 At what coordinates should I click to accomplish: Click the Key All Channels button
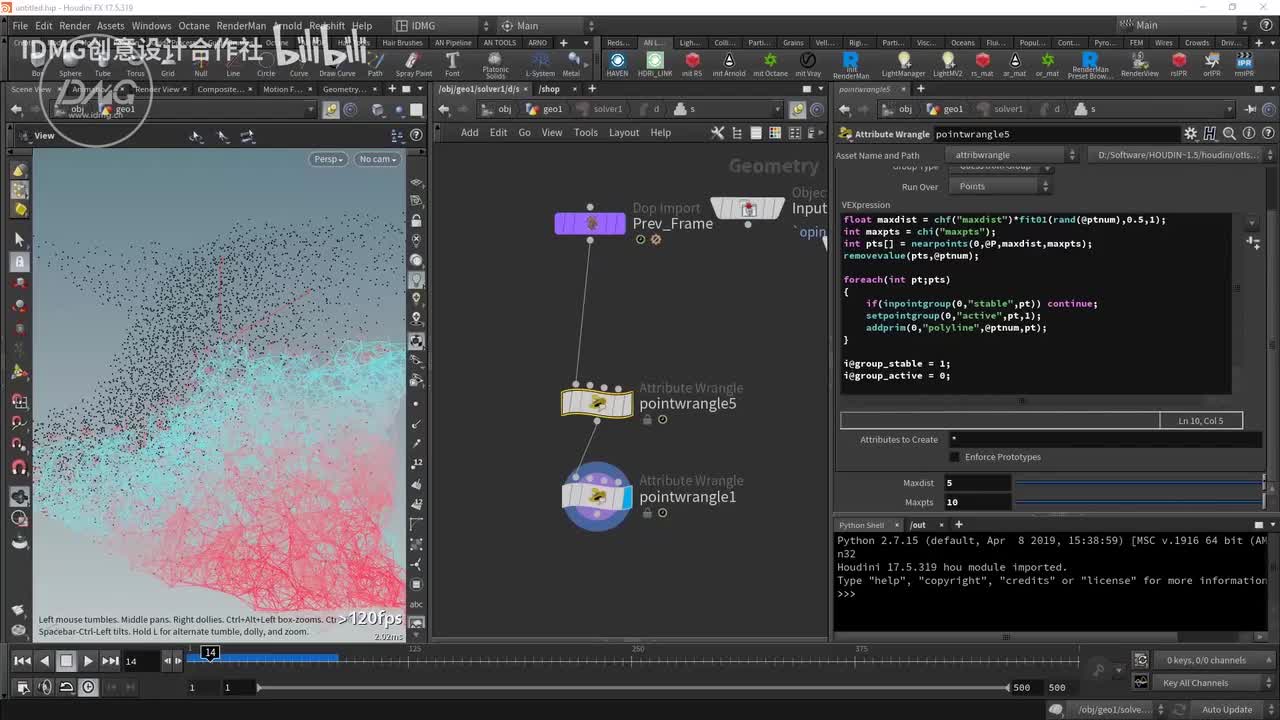point(1195,683)
